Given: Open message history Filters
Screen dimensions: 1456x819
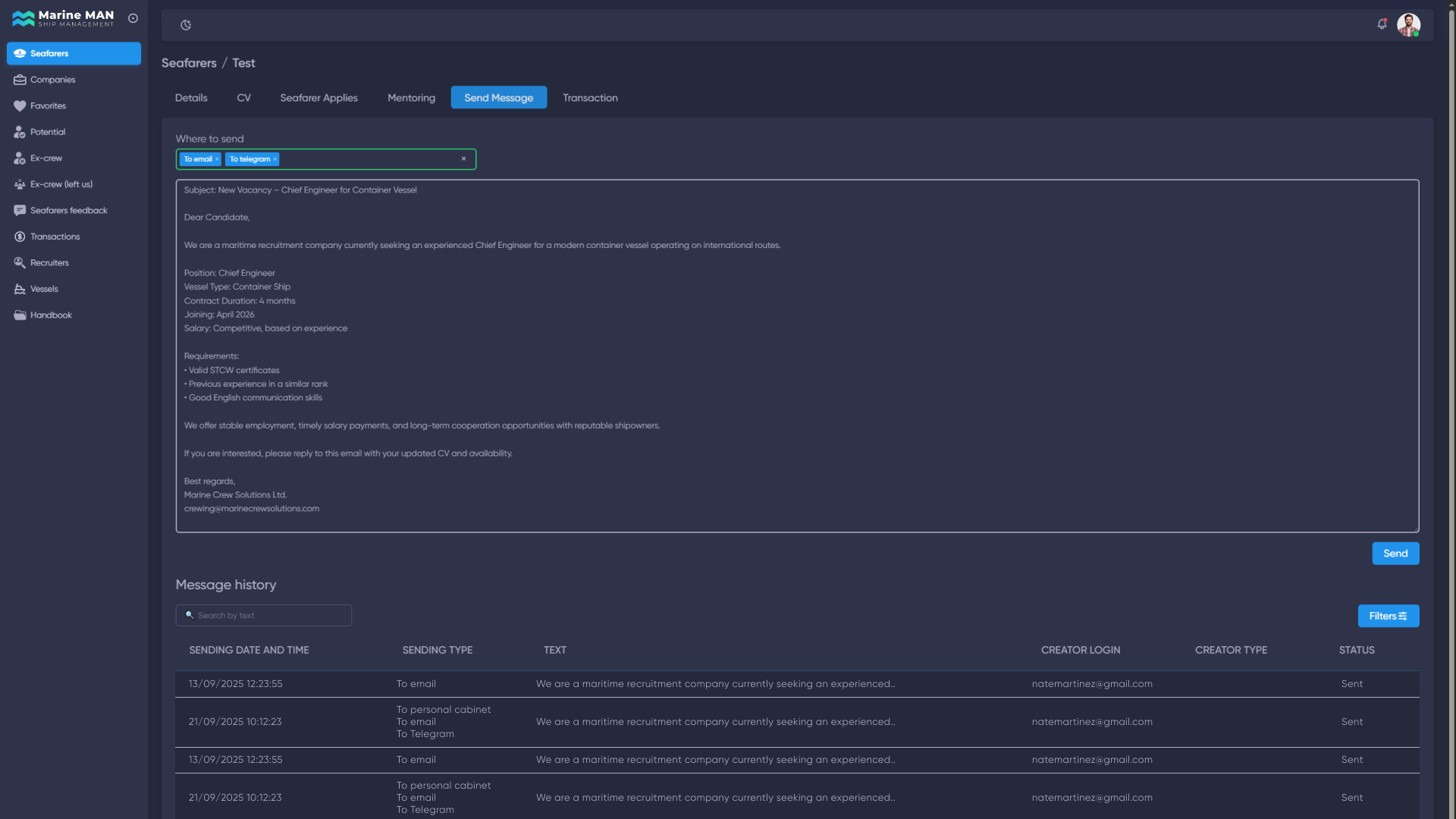Looking at the screenshot, I should click(1389, 616).
